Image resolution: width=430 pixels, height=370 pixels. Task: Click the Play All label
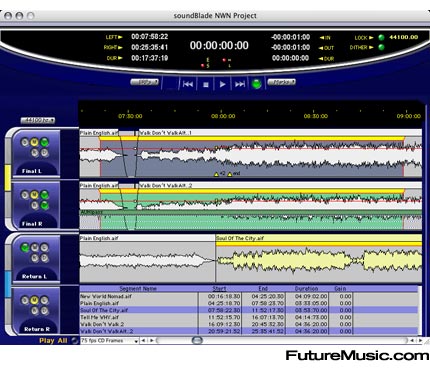pos(53,341)
